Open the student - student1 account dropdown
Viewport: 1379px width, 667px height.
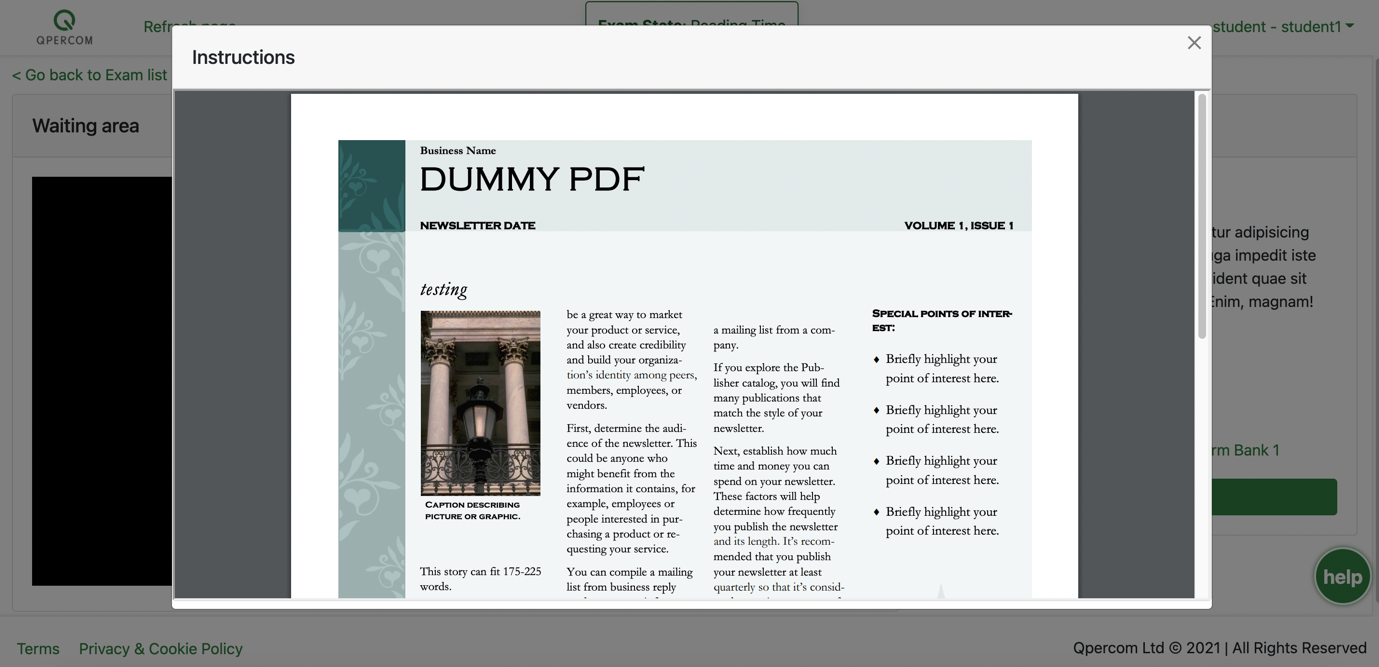click(1283, 27)
